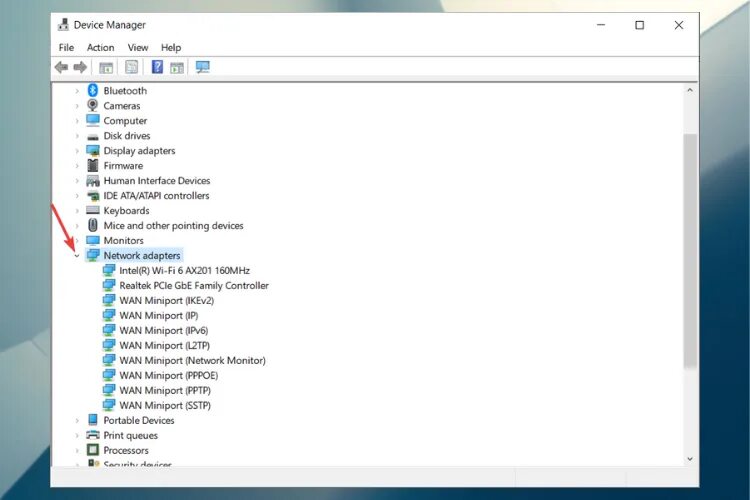Click the Network adapters category icon
The width and height of the screenshot is (750, 500).
coord(93,255)
